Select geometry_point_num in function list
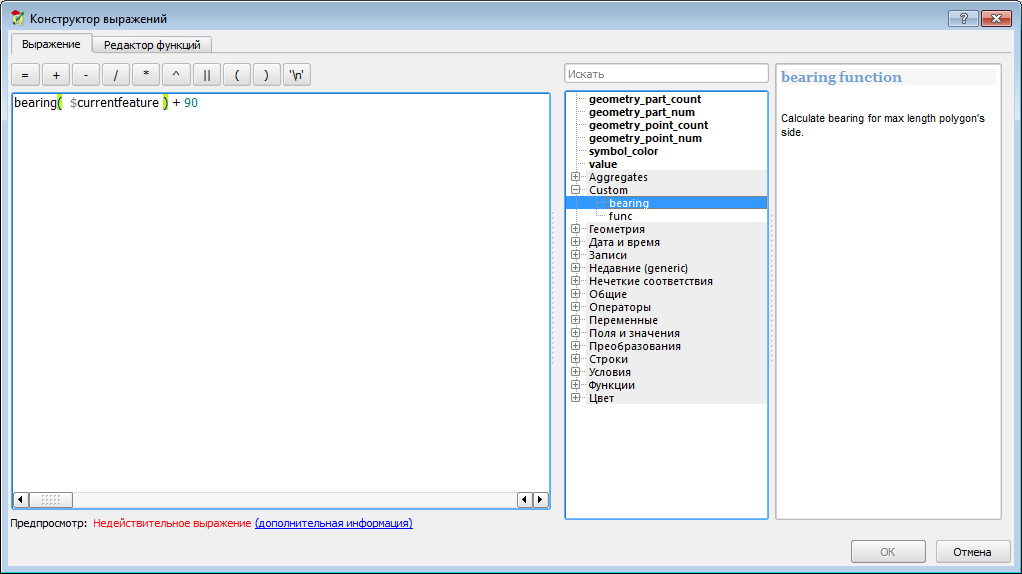1022x574 pixels. click(x=645, y=138)
